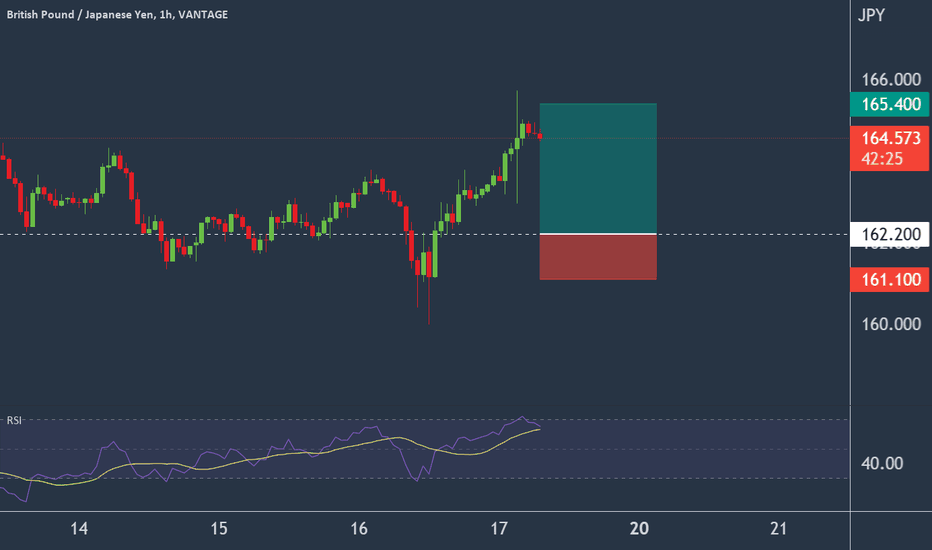Click date 16 on the time axis
Screen dimensions: 932x550
(x=358, y=528)
